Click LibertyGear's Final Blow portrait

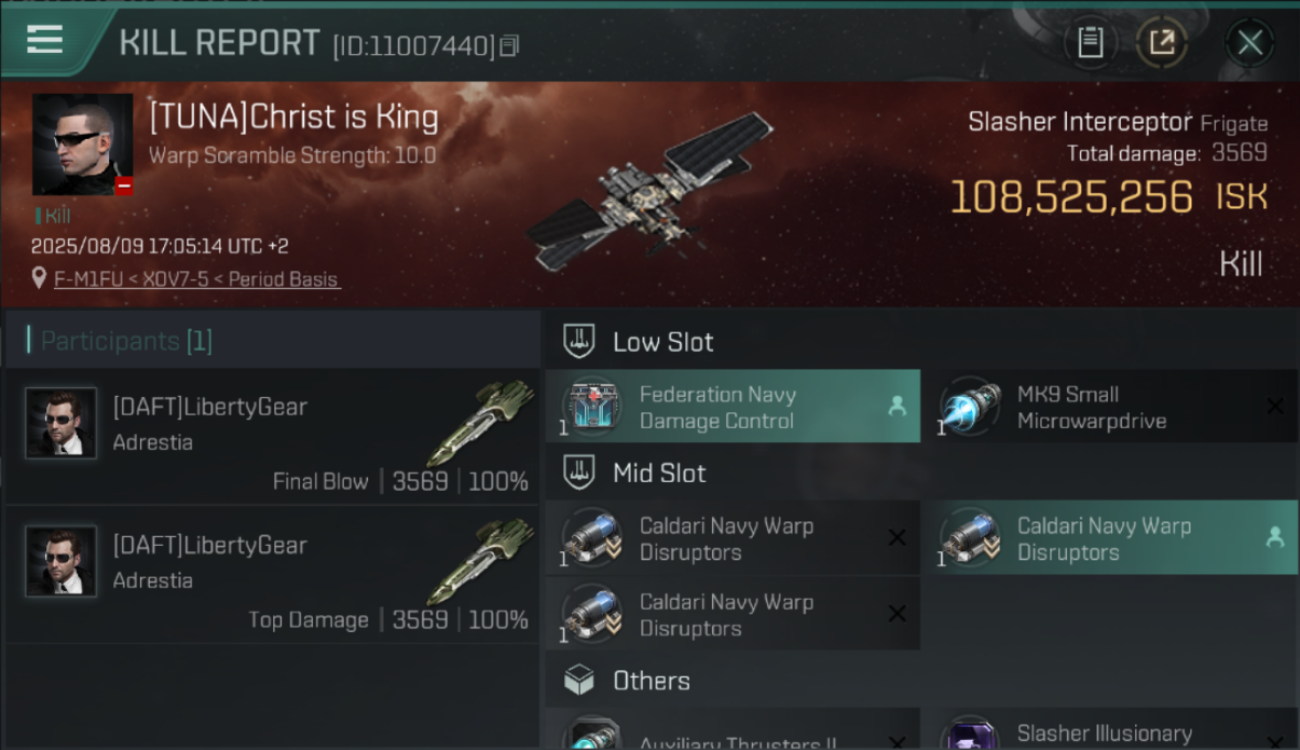61,423
